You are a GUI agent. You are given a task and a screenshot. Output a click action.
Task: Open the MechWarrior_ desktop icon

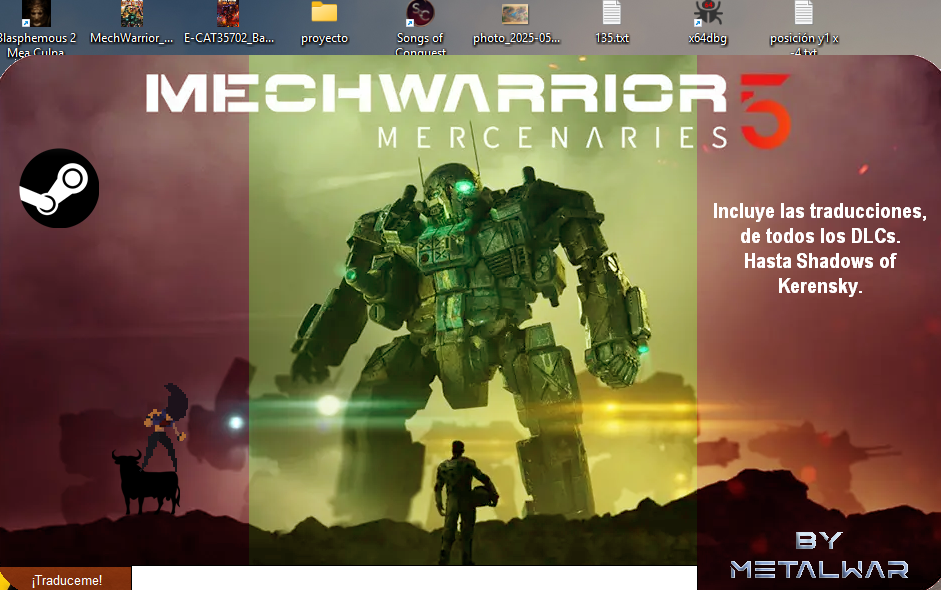tap(131, 23)
